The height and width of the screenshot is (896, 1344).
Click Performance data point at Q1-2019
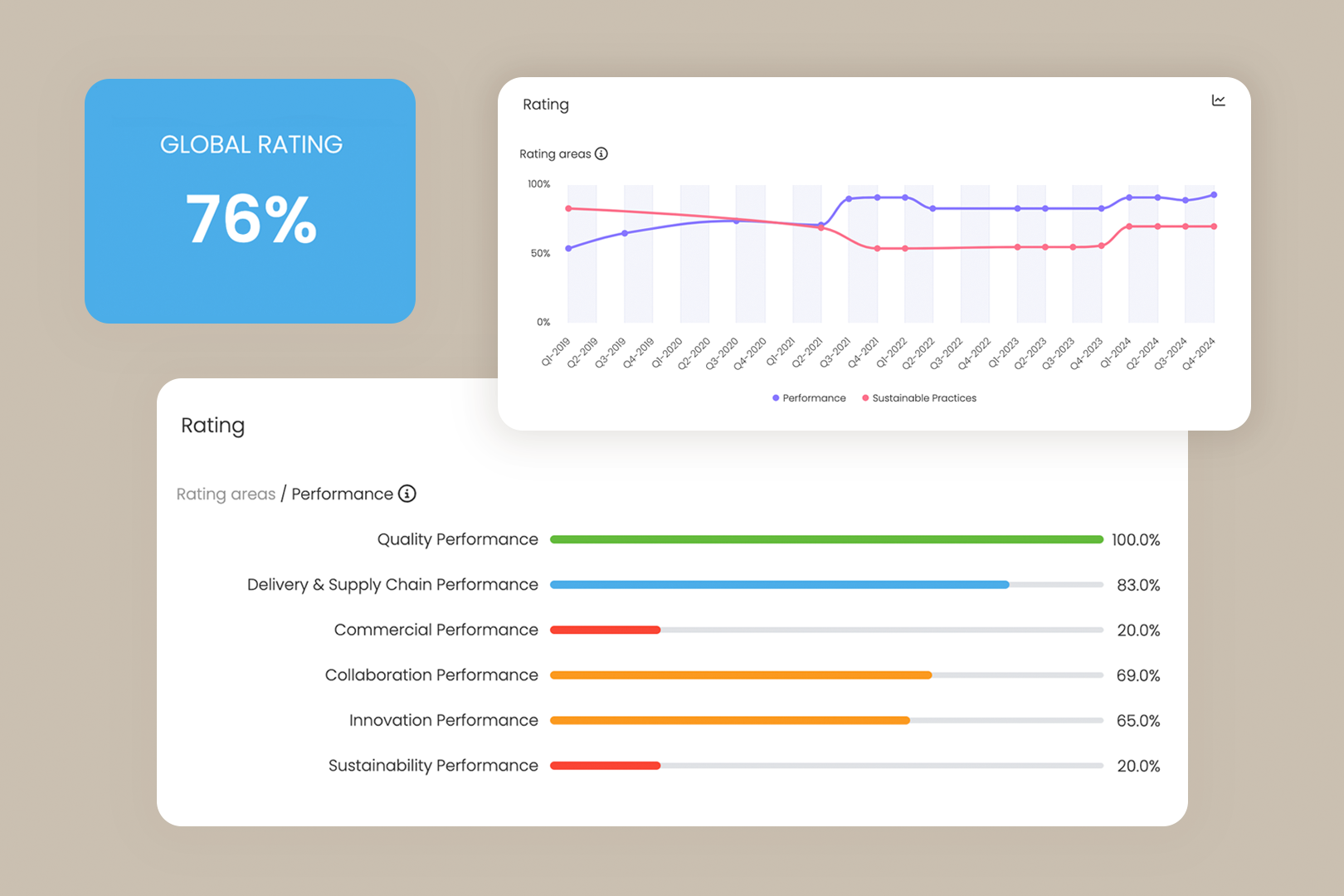point(568,248)
